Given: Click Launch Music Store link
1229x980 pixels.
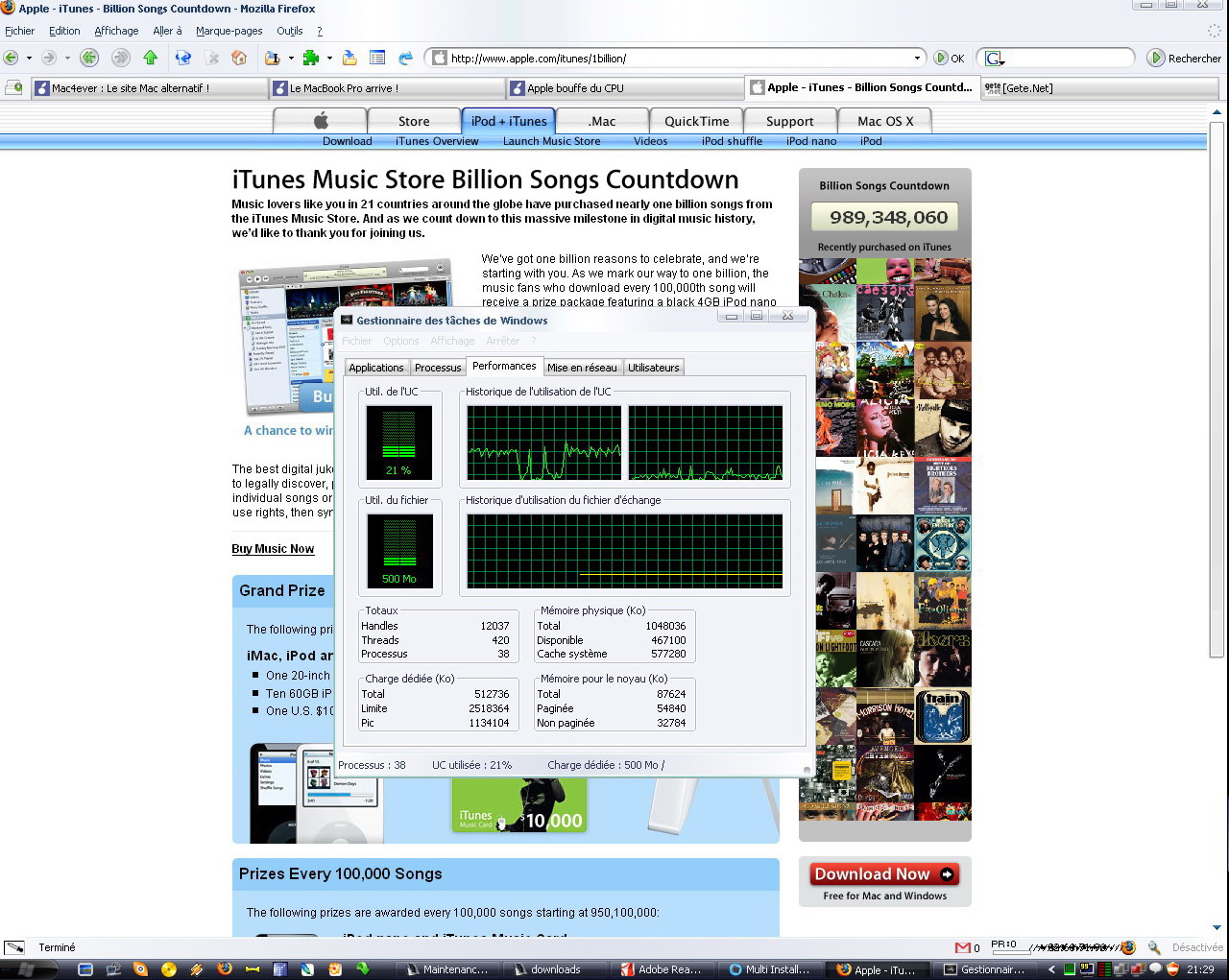Looking at the screenshot, I should [551, 141].
